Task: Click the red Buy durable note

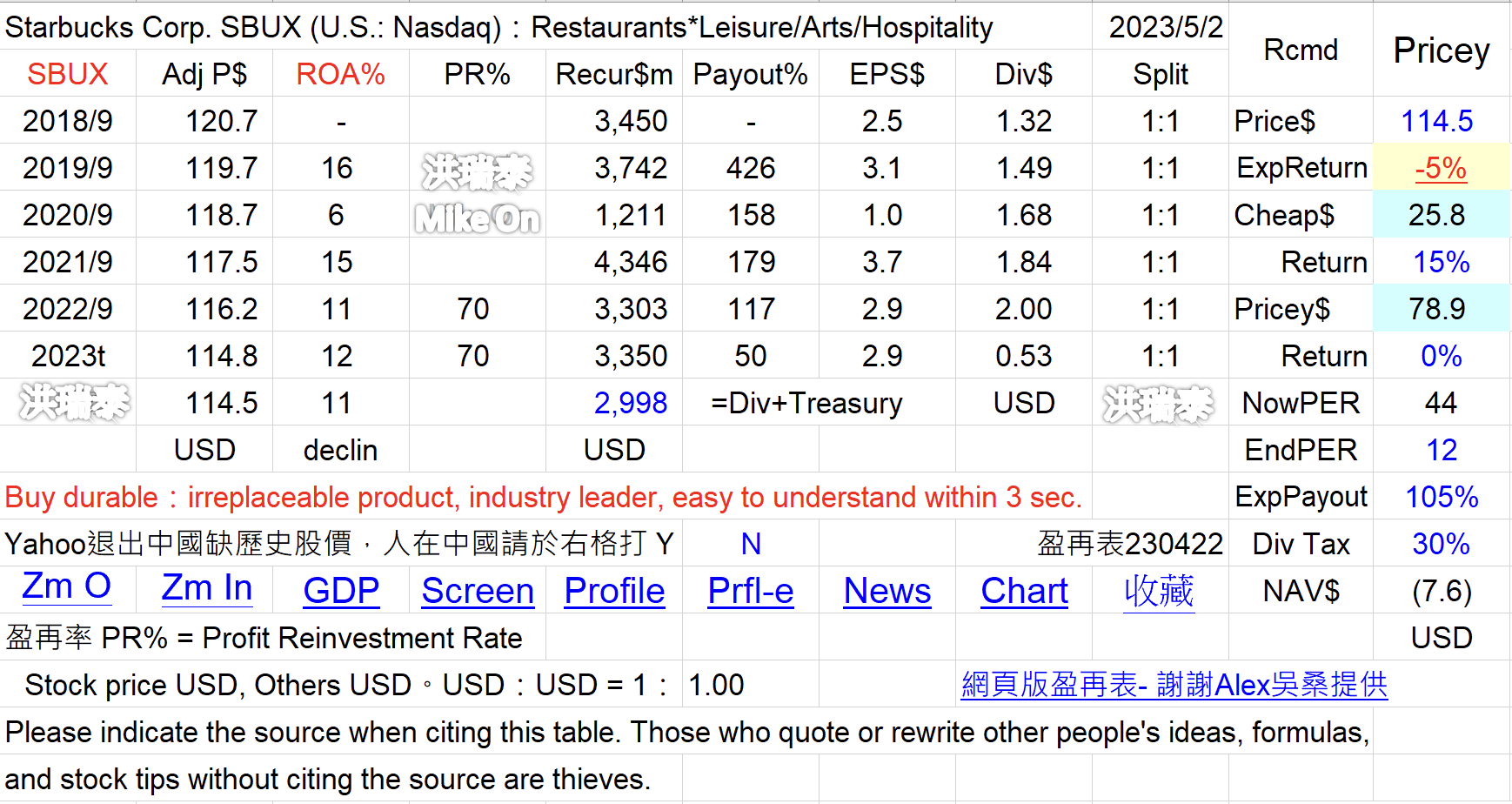Action: pos(544,497)
